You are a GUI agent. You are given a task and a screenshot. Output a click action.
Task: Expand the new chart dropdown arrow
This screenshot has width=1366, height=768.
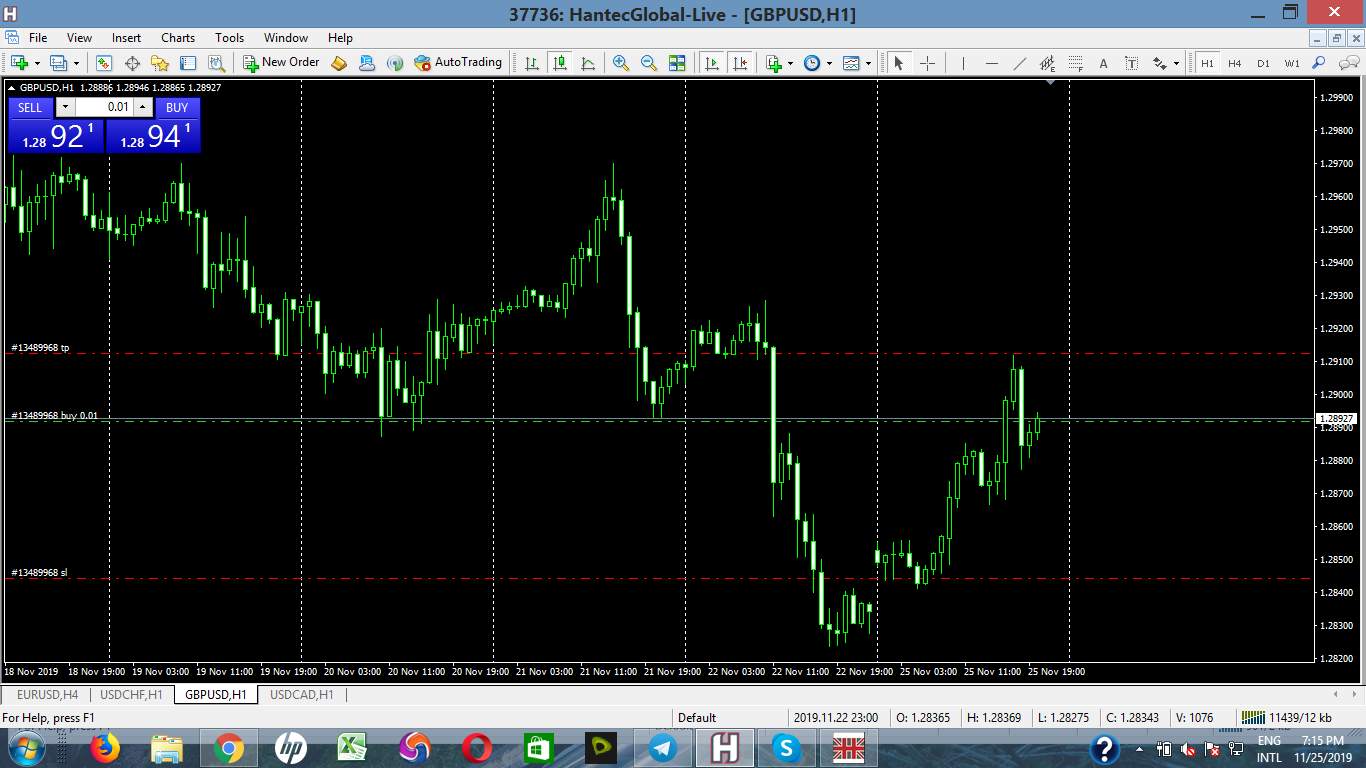(x=37, y=63)
